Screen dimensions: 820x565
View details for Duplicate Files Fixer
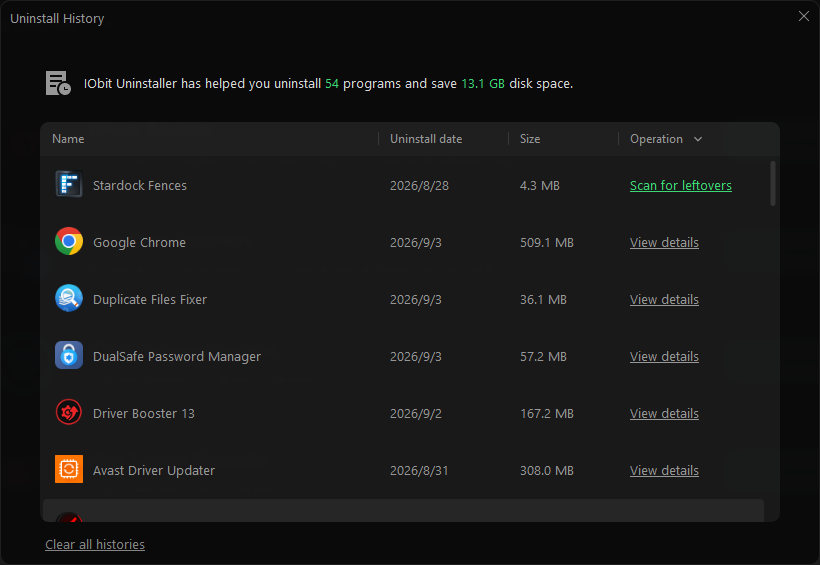[664, 300]
